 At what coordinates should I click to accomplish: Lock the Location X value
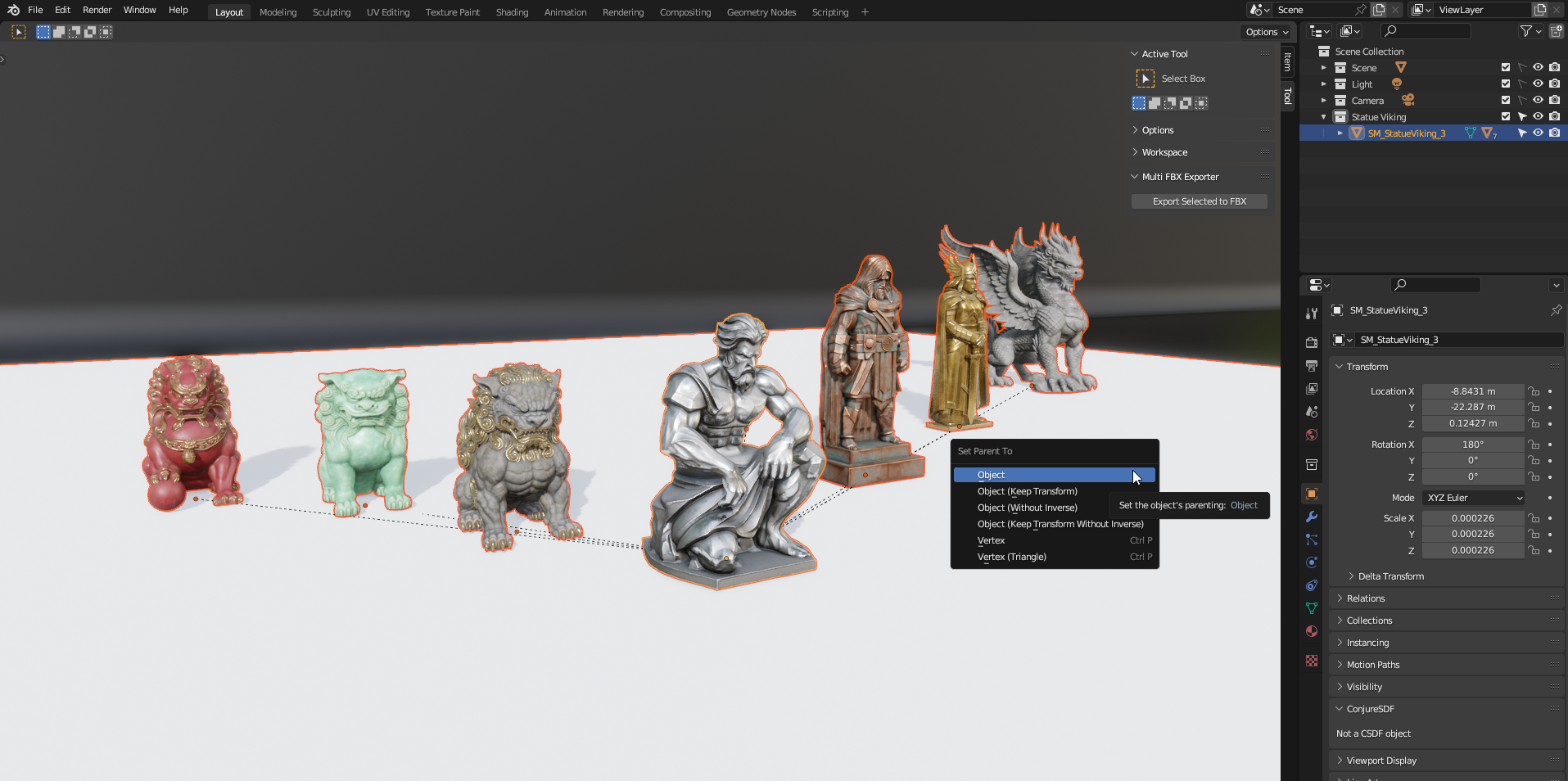(1534, 391)
